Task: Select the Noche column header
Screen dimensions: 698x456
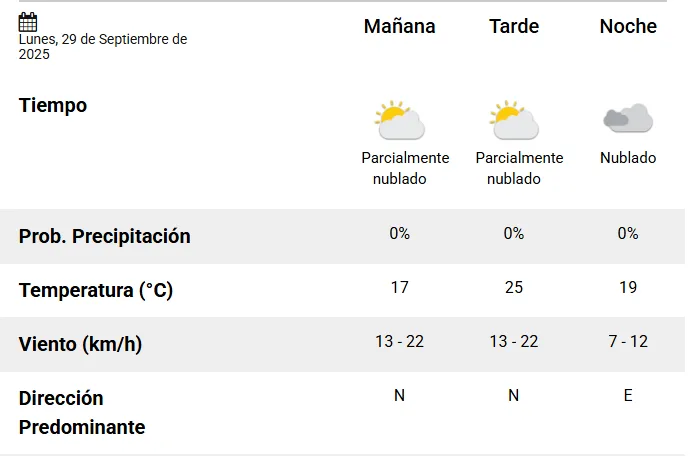Action: click(628, 27)
